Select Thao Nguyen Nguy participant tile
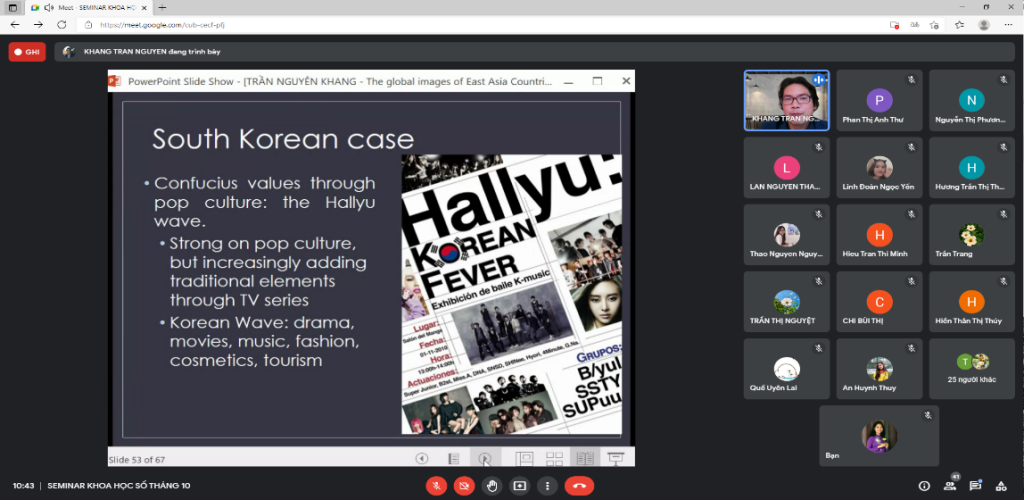Viewport: 1024px width, 500px height. pos(787,234)
